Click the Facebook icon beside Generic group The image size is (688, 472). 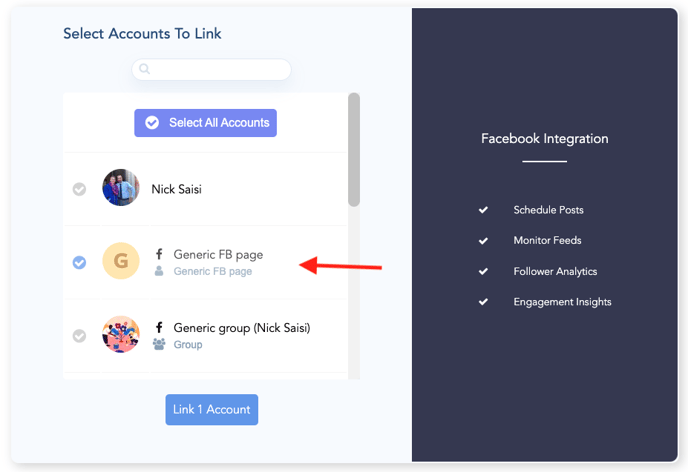click(x=159, y=327)
